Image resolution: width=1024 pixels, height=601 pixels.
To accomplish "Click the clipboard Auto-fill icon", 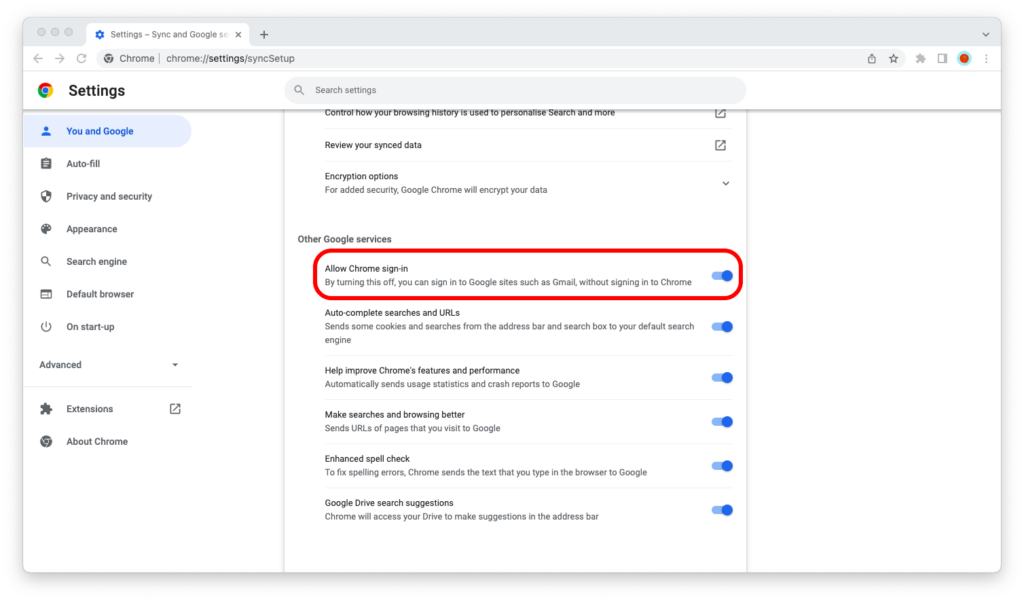I will (46, 164).
